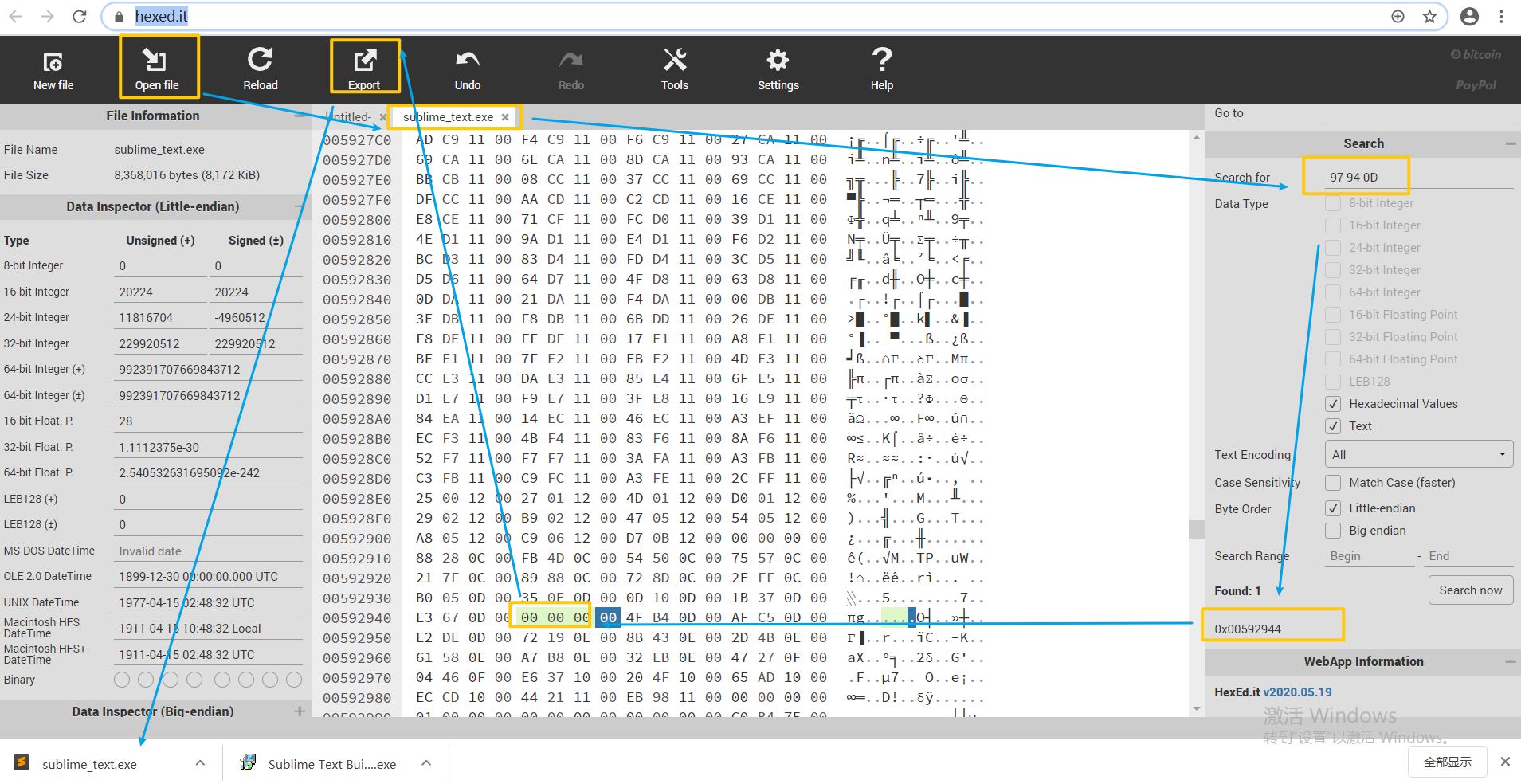Expand Data Inspector Big-endian panel

300,711
